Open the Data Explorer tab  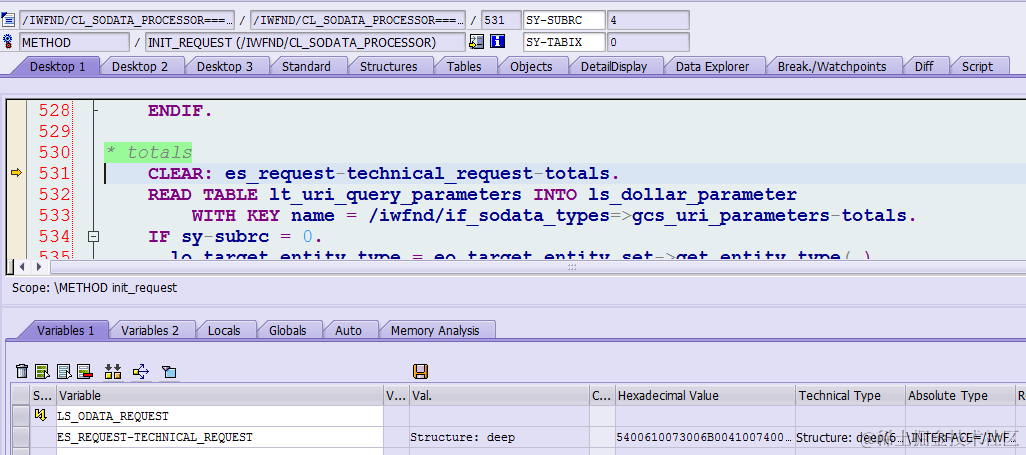pyautogui.click(x=712, y=66)
